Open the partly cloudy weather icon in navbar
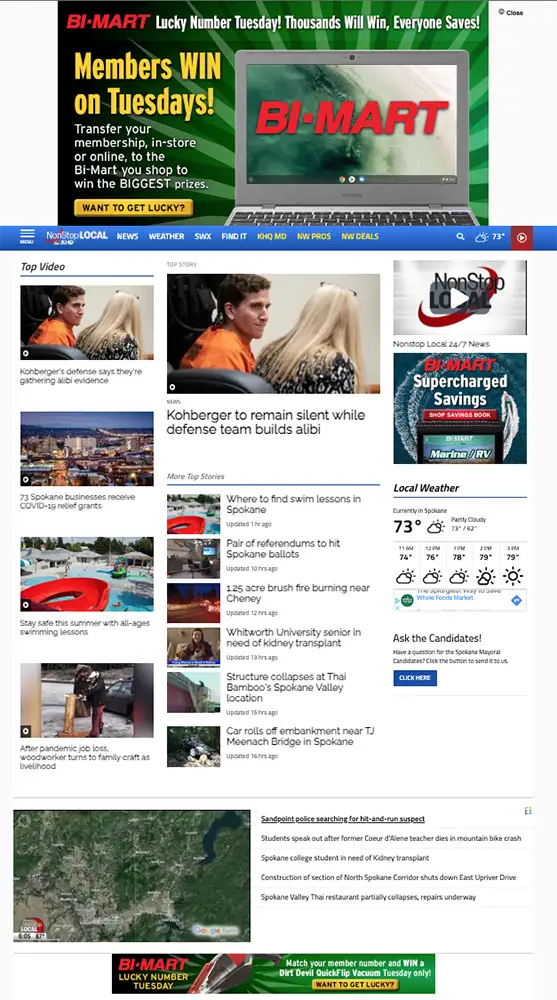557x1000 pixels. 482,237
